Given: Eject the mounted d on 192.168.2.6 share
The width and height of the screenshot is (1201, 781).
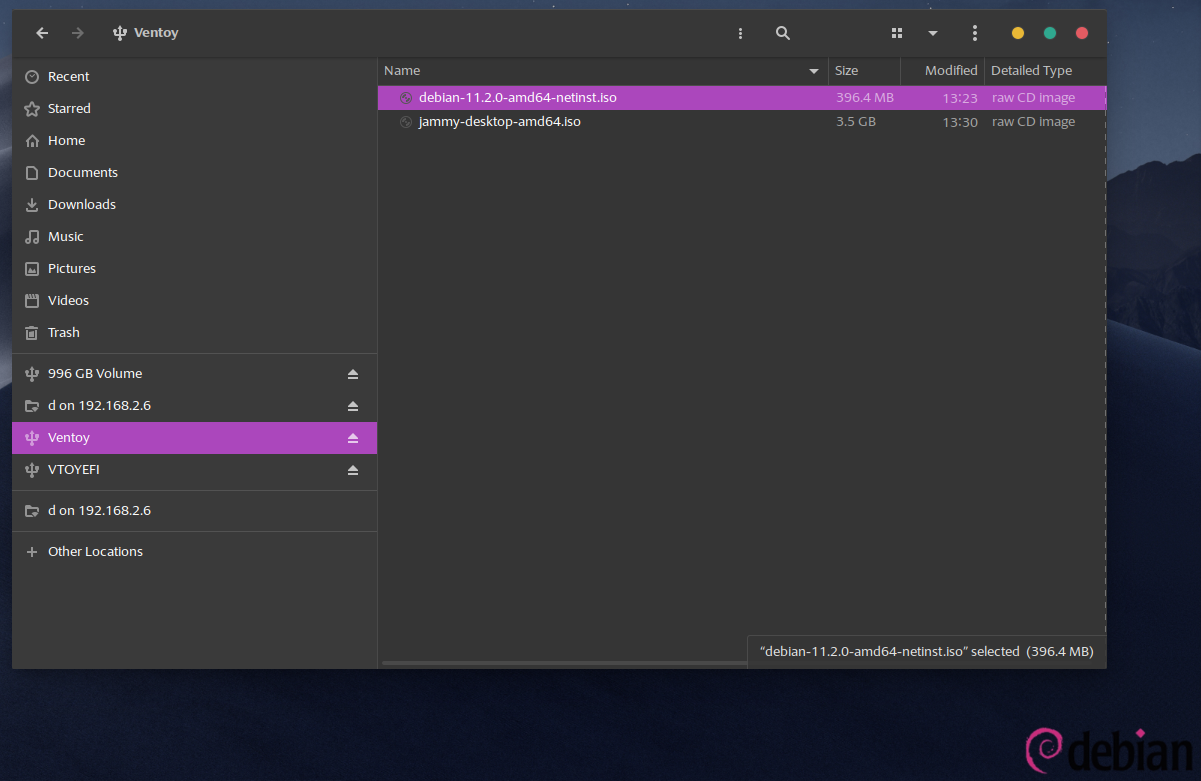Looking at the screenshot, I should click(352, 406).
